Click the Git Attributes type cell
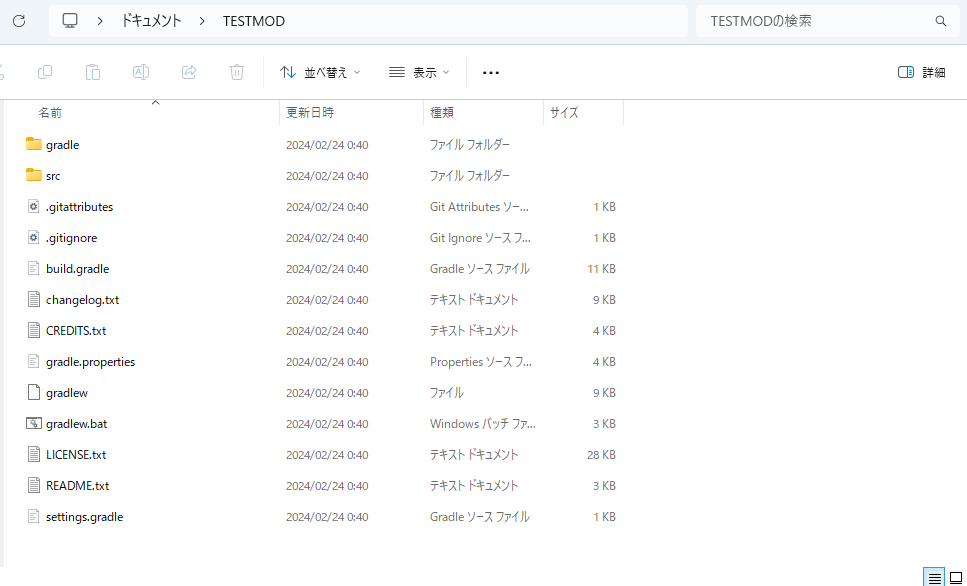Image resolution: width=967 pixels, height=586 pixels. (479, 207)
